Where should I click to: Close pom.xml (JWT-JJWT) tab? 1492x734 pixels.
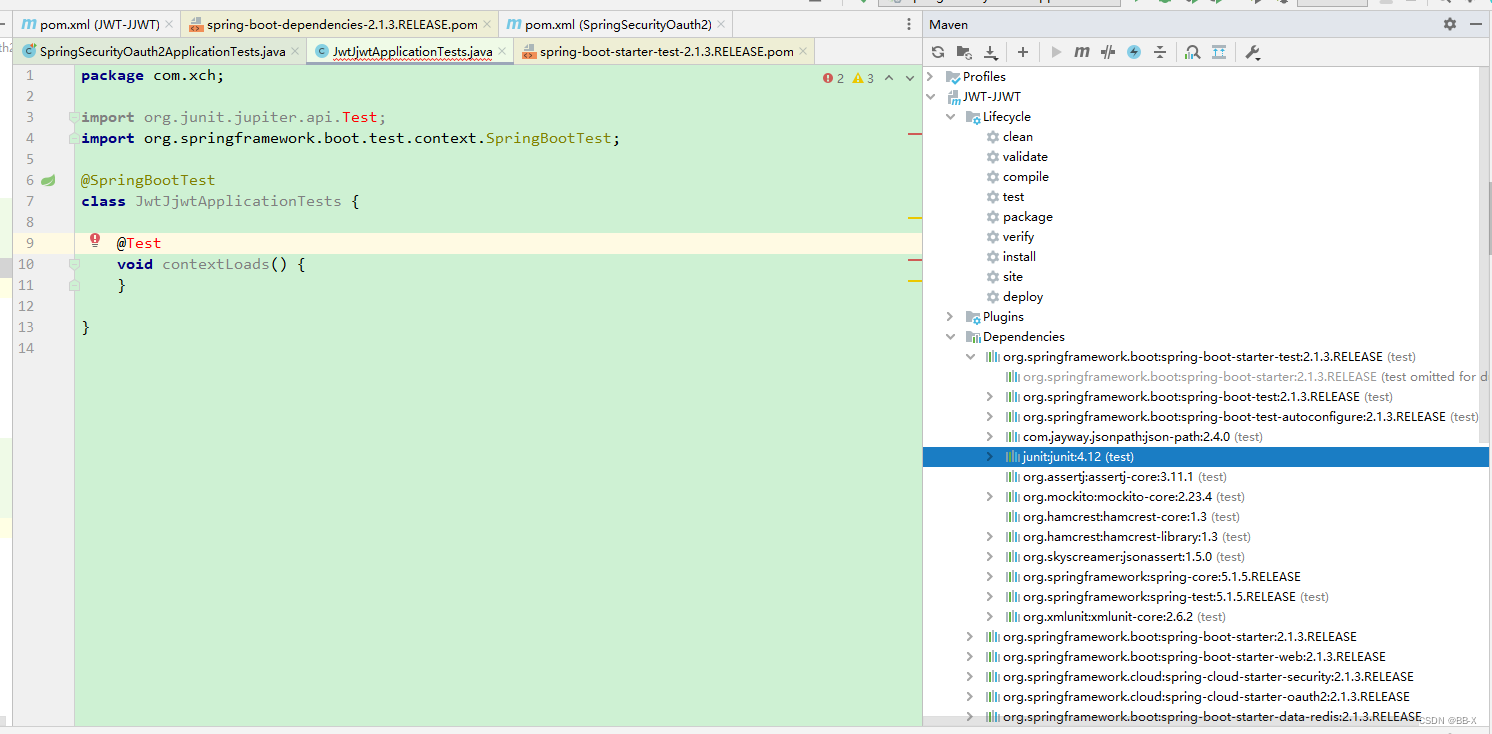pyautogui.click(x=167, y=24)
